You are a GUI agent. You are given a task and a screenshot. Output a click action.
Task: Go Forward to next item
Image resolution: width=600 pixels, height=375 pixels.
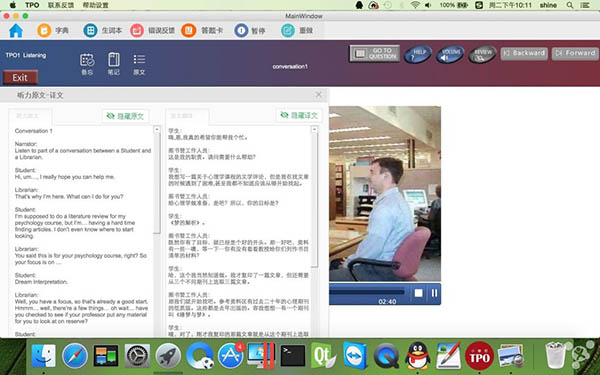[575, 54]
